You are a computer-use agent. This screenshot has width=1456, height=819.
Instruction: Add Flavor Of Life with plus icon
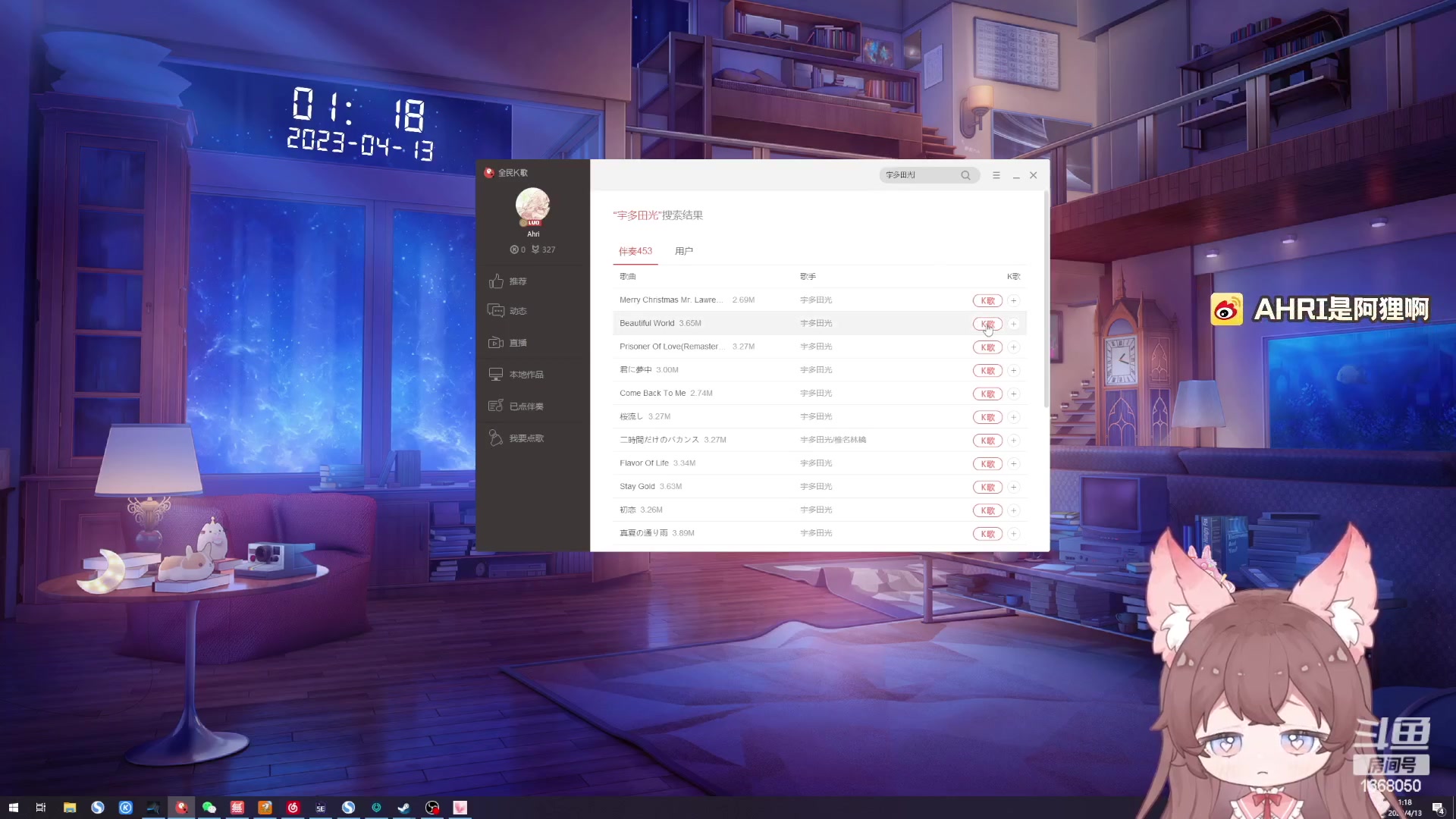[x=1013, y=464]
